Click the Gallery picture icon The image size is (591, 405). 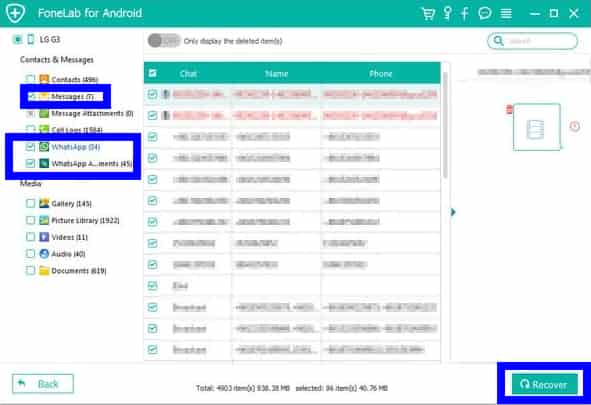pos(44,203)
